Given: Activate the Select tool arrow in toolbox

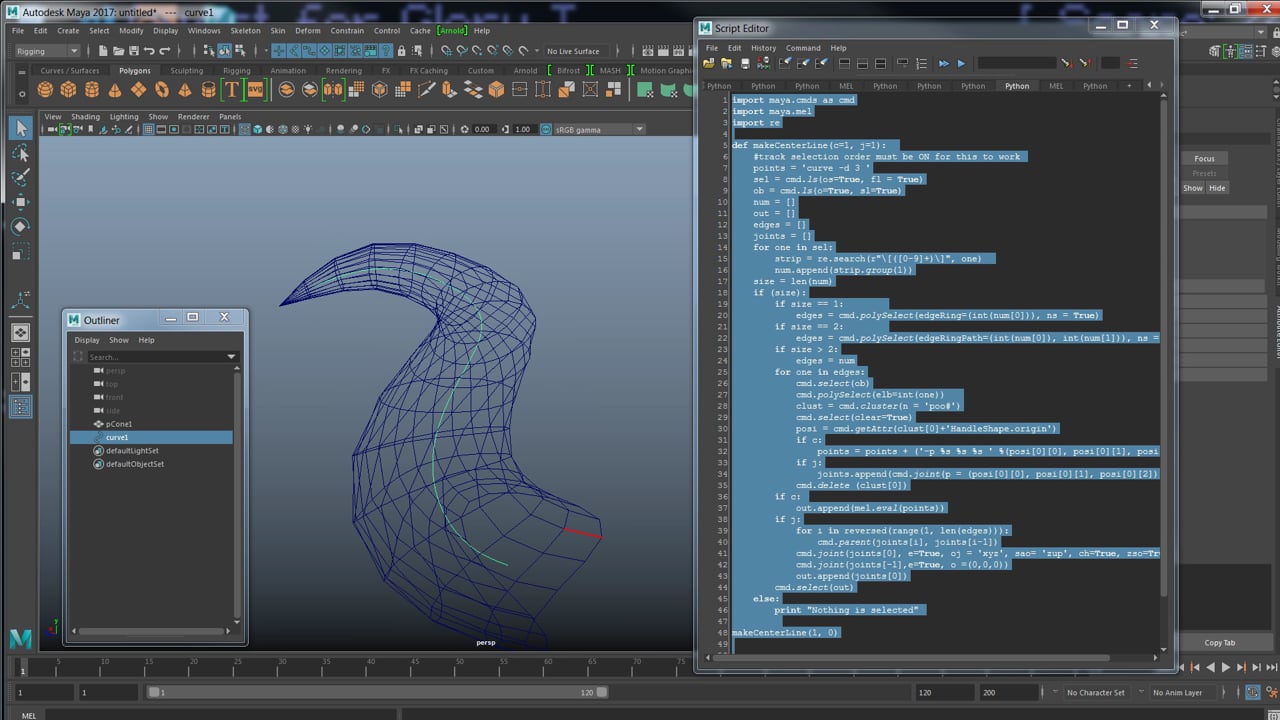Looking at the screenshot, I should [20, 128].
